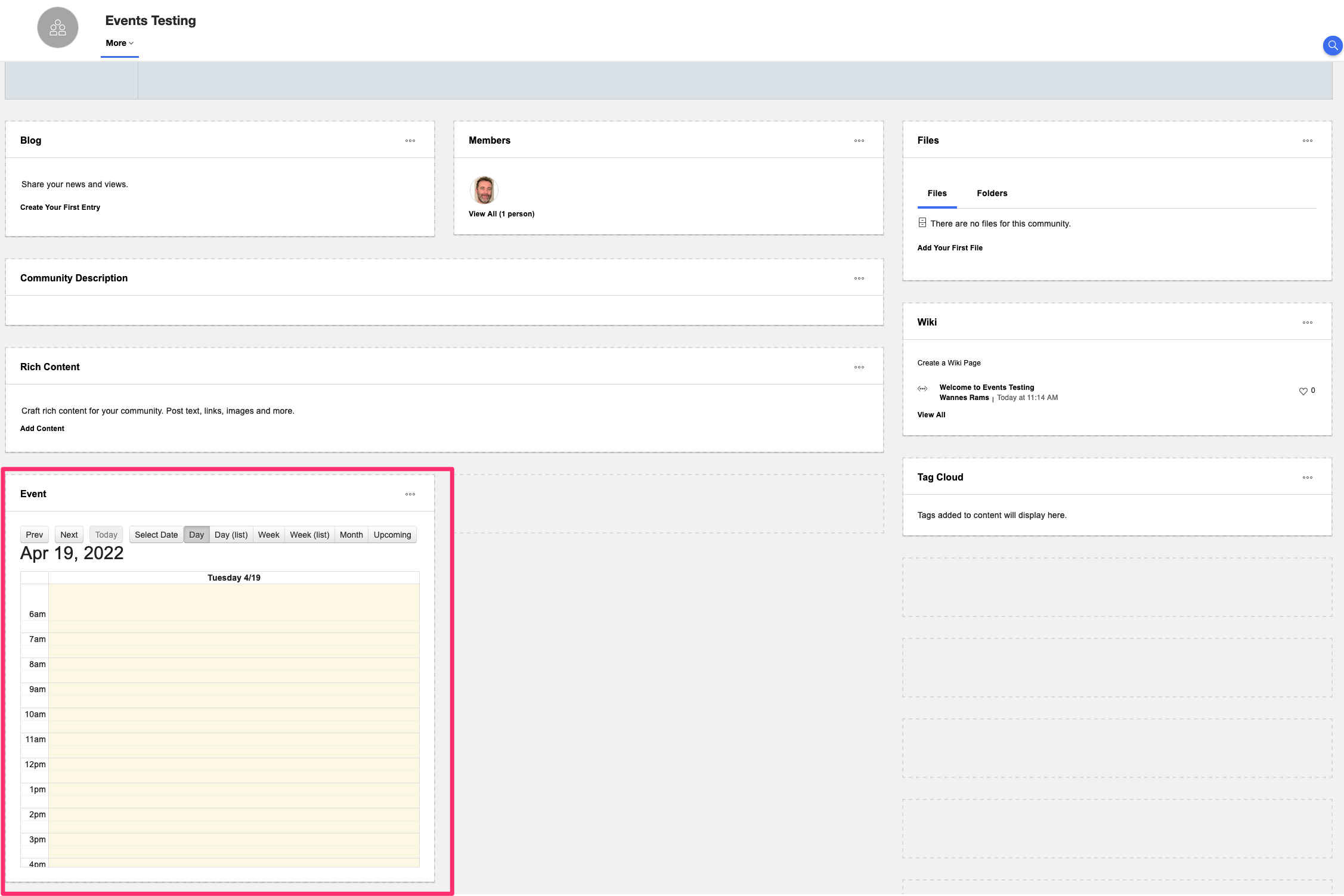Switch to the Folders tab
This screenshot has width=1344, height=896.
click(992, 193)
